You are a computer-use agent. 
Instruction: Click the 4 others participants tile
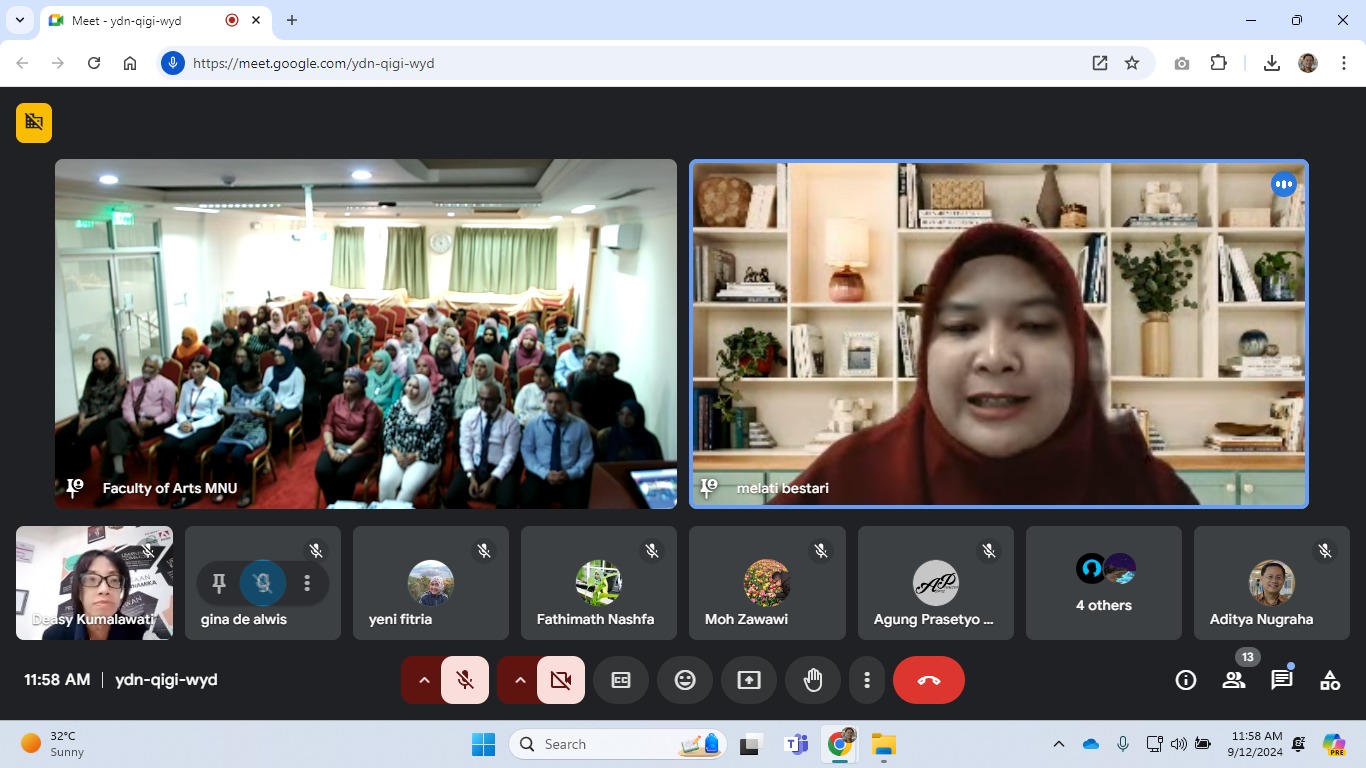(x=1103, y=583)
